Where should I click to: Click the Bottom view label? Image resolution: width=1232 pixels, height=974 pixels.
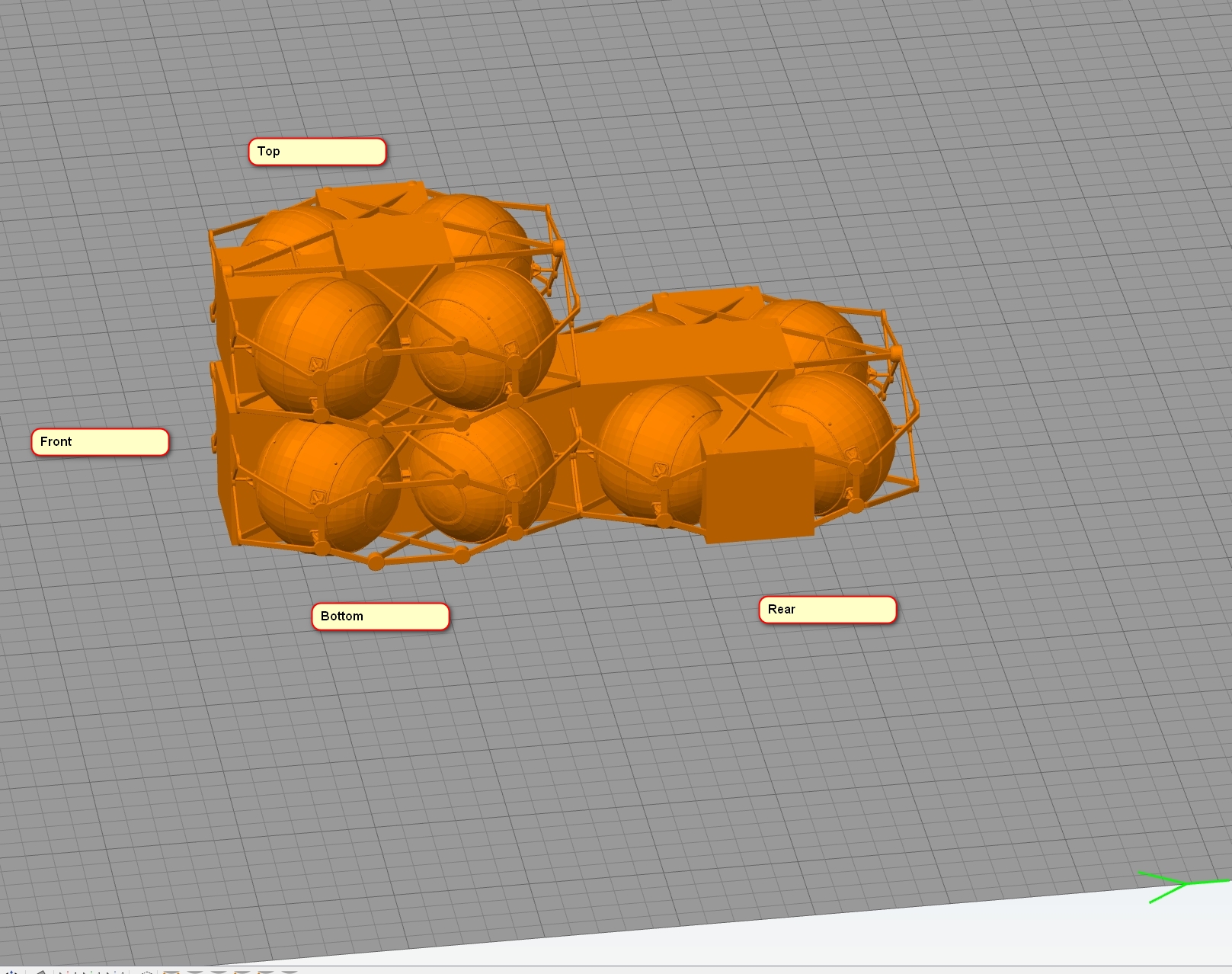380,617
